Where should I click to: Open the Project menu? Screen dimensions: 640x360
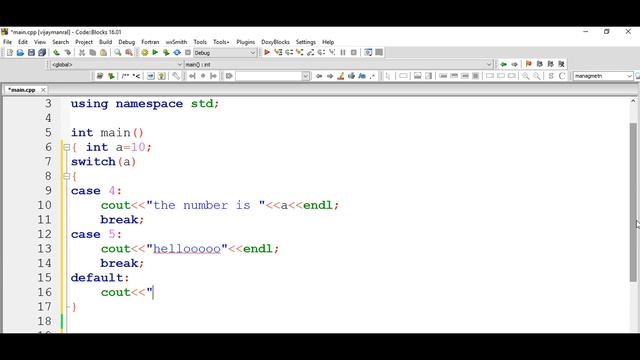(84, 42)
